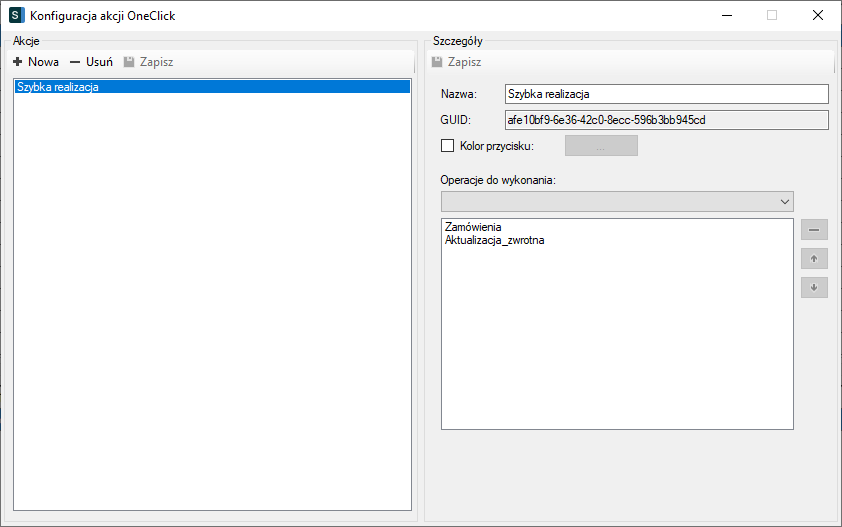Select Zamówienia in the operations list
The width and height of the screenshot is (842, 527).
point(474,227)
